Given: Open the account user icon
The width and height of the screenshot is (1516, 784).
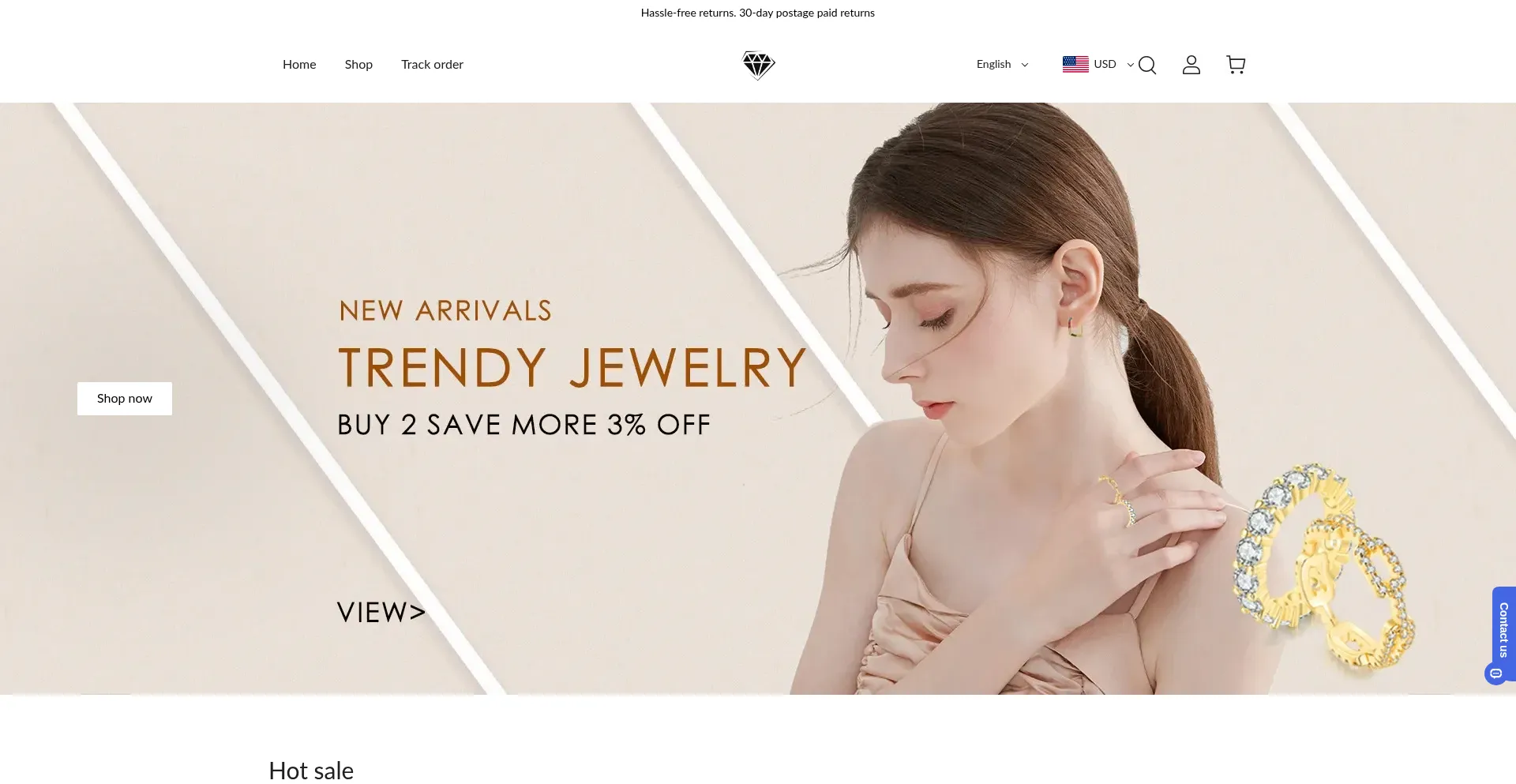Looking at the screenshot, I should tap(1191, 65).
